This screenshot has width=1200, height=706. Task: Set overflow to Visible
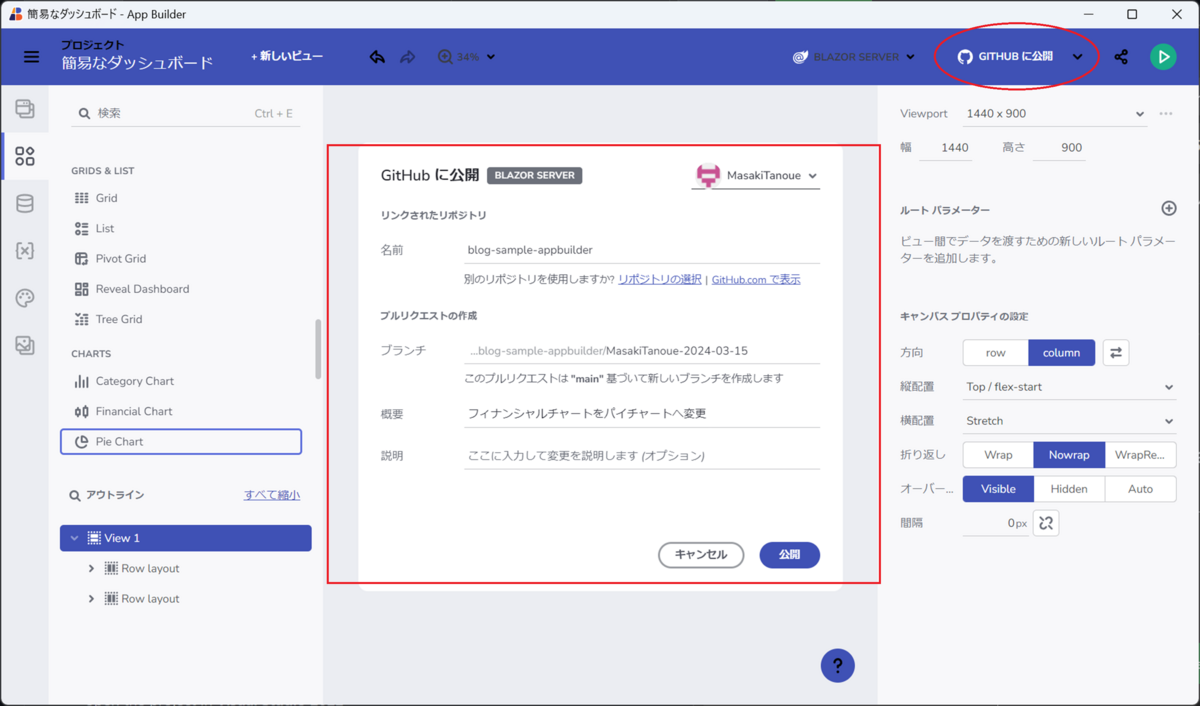(998, 489)
